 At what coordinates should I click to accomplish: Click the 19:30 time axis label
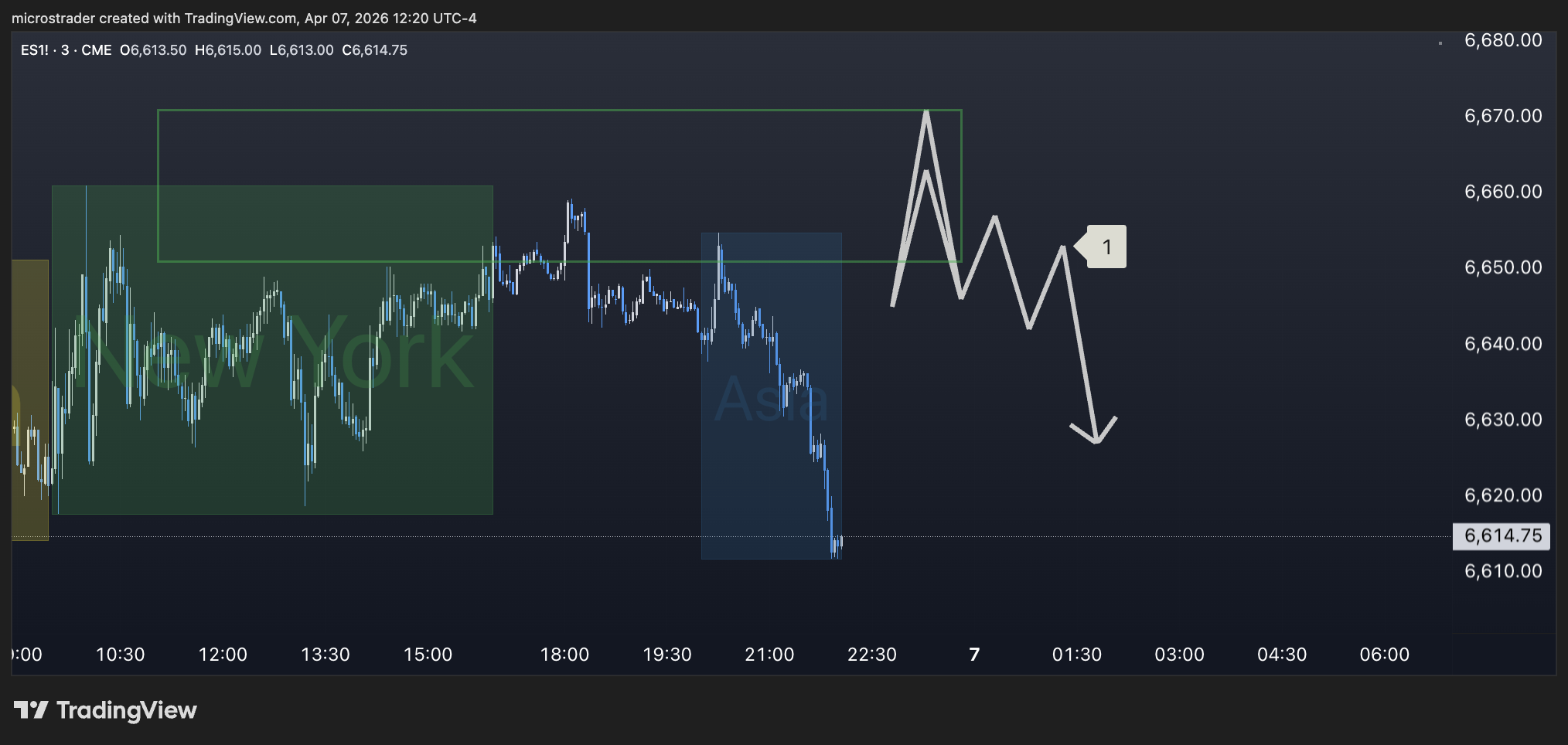[667, 655]
